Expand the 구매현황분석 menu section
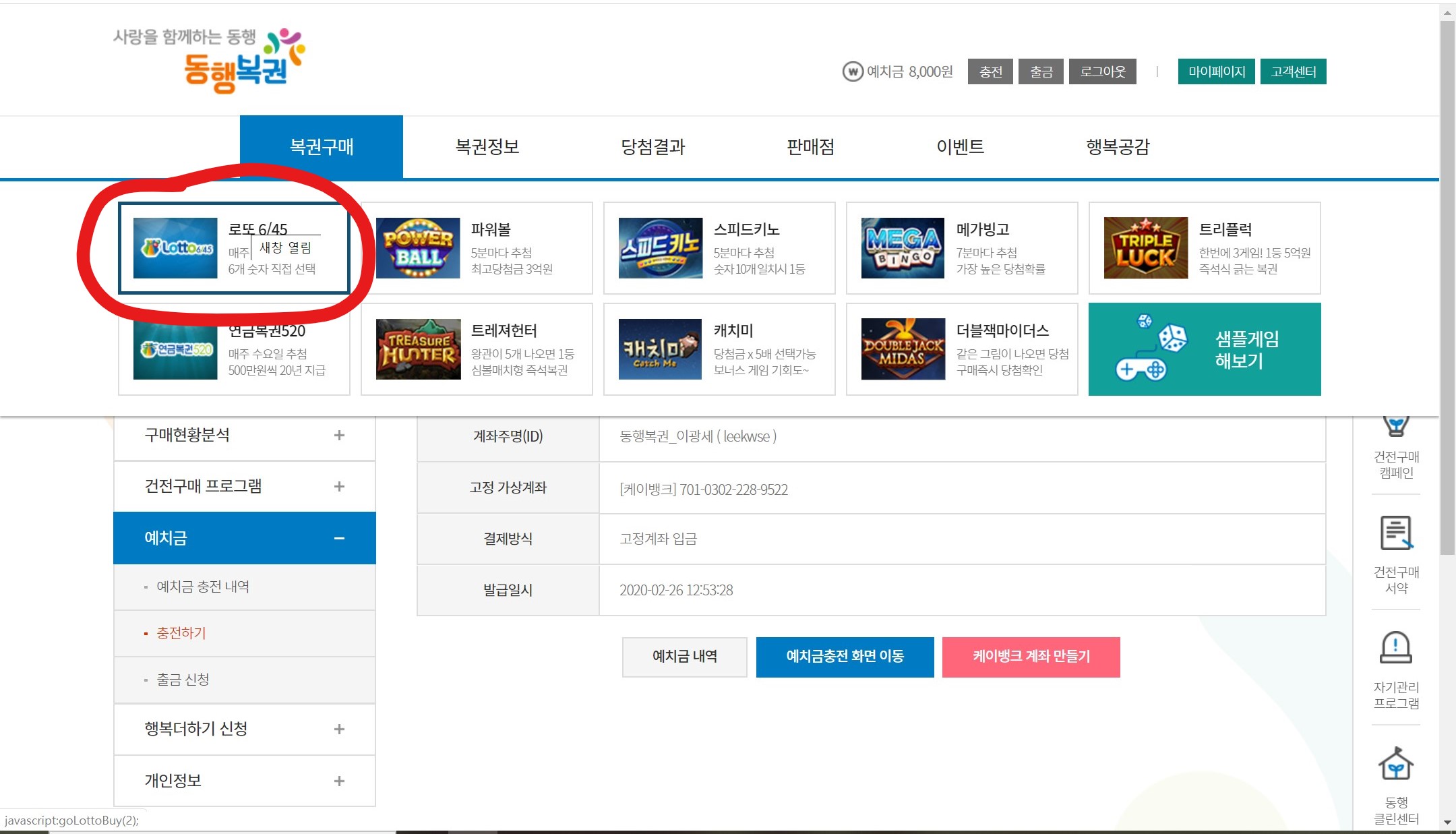 coord(339,436)
